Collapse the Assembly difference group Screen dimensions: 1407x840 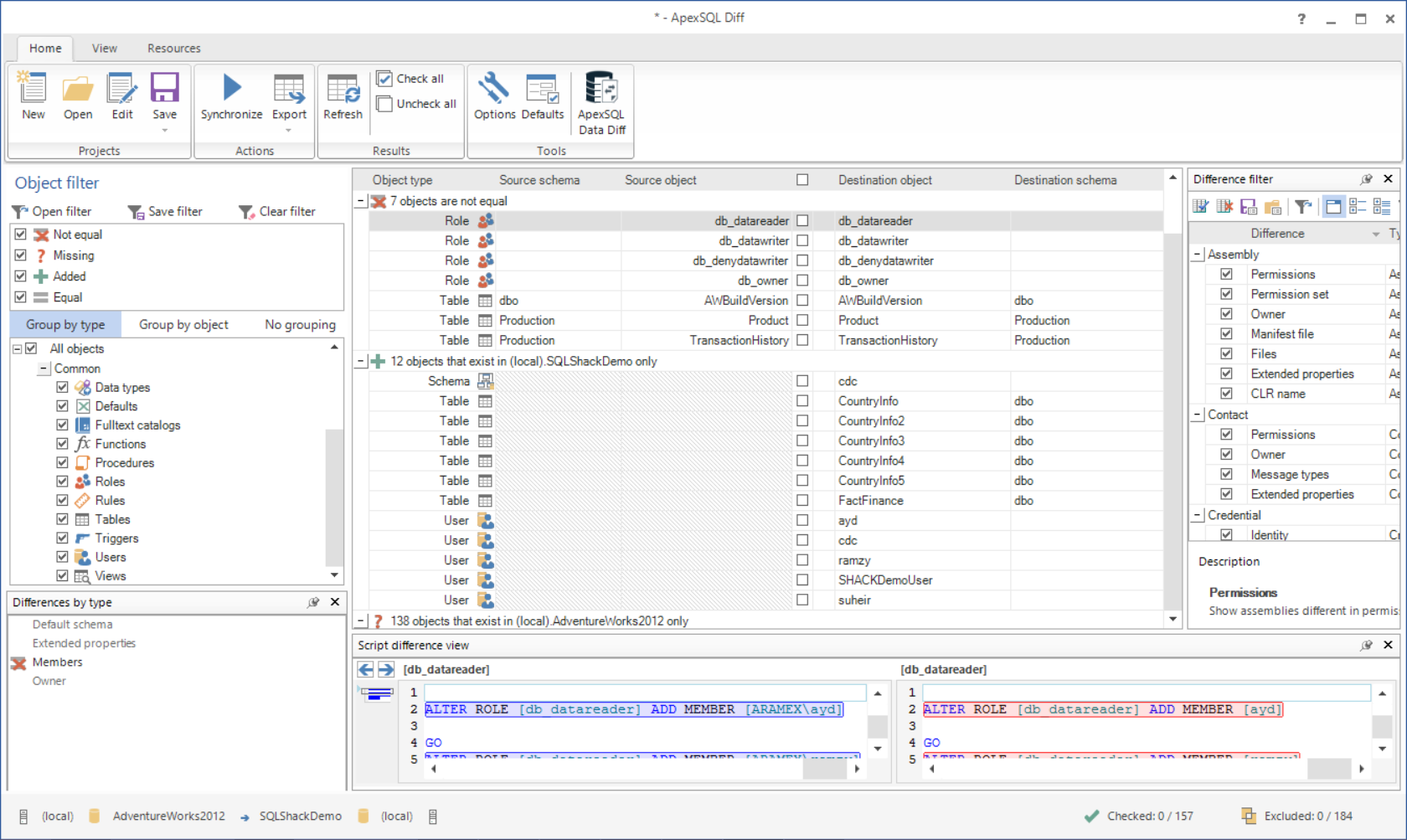pyautogui.click(x=1198, y=255)
